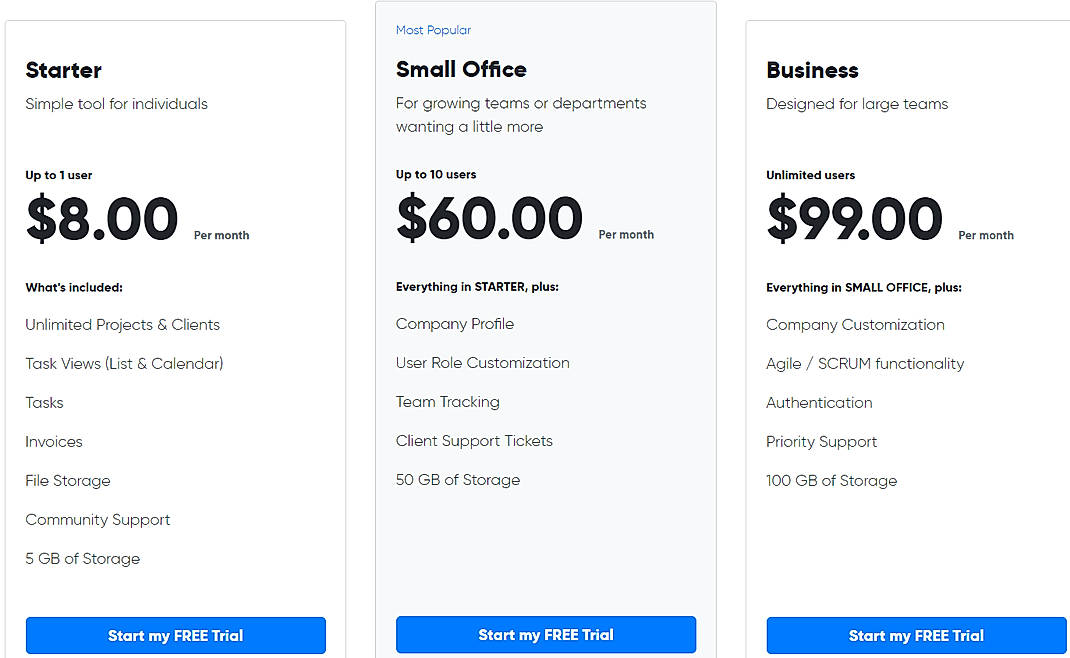Click Unlimited Projects & Clients feature
1070x658 pixels.
pos(122,324)
